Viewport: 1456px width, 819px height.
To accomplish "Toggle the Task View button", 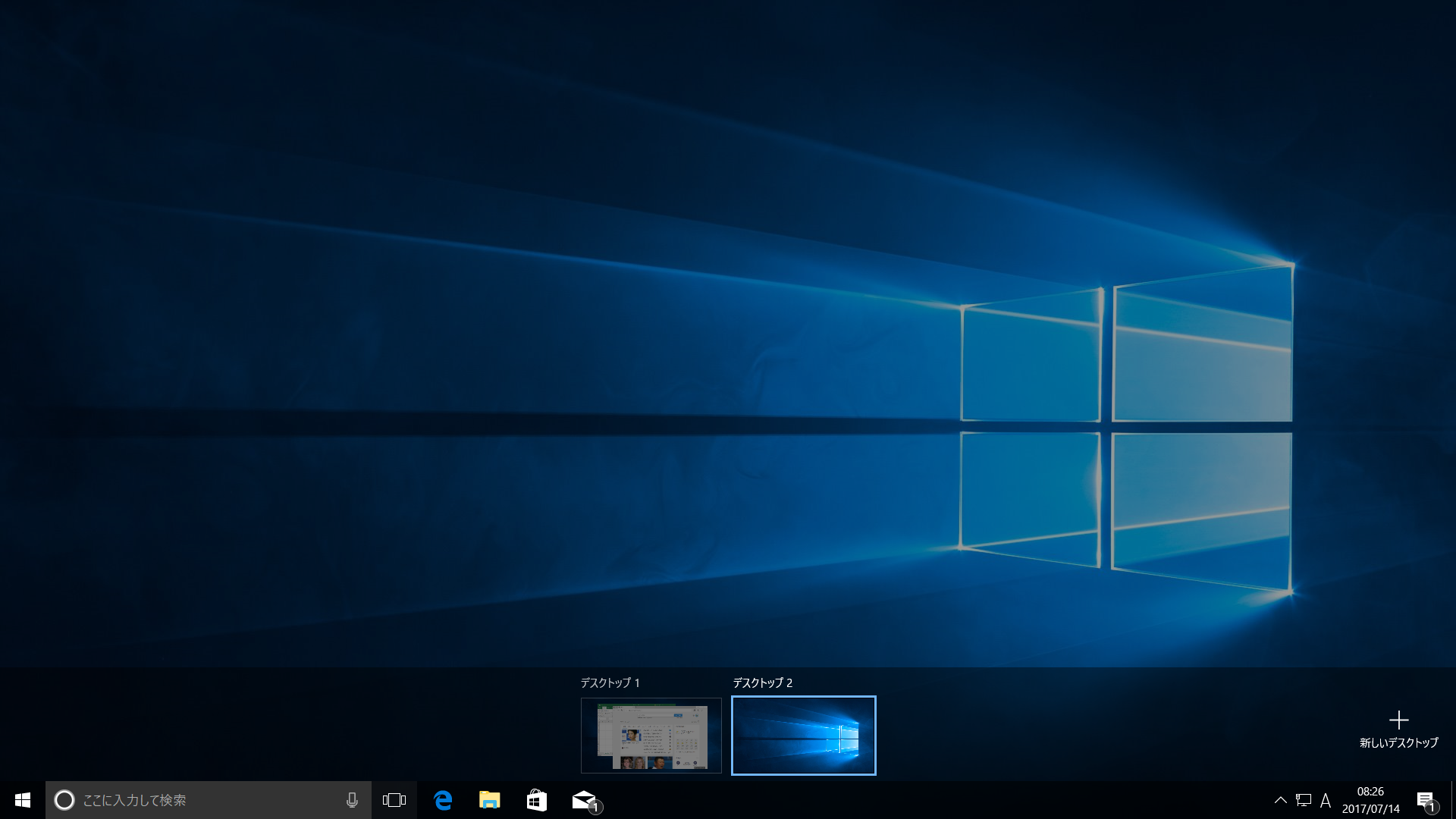I will (394, 800).
